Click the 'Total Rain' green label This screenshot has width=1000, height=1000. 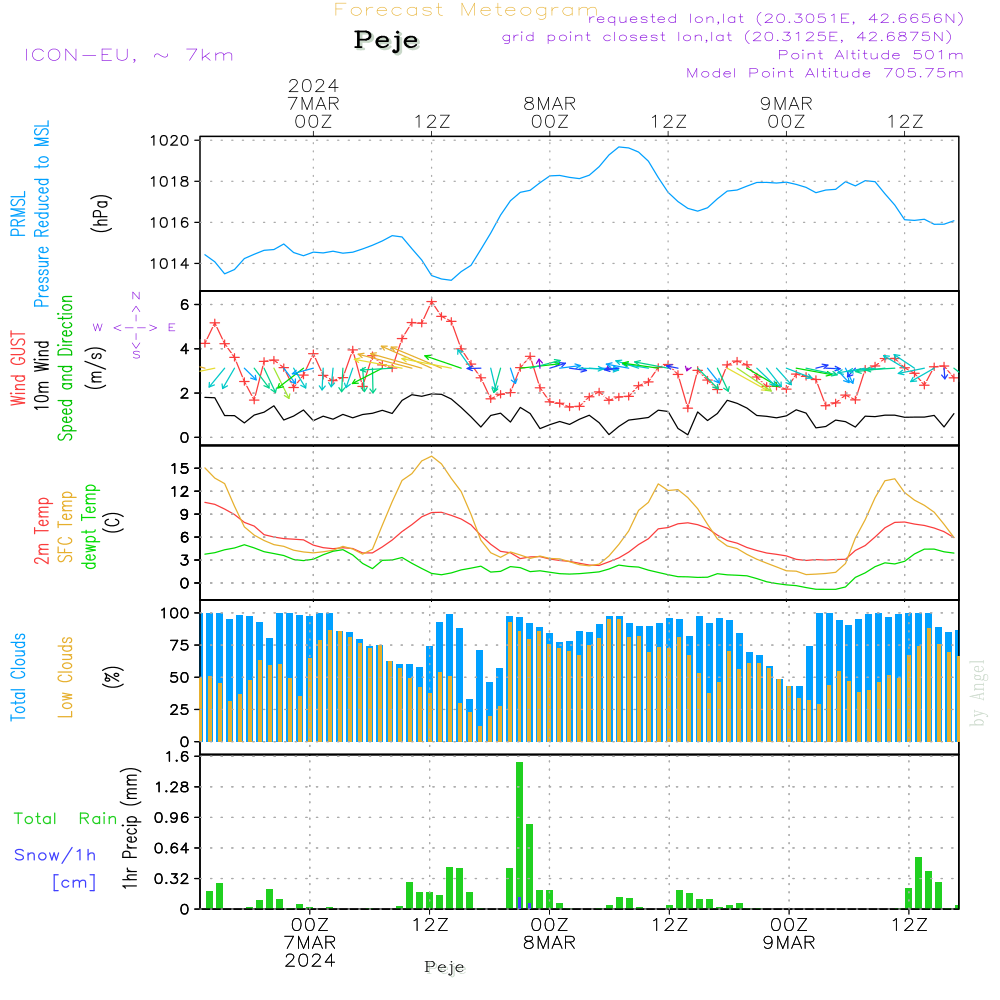[66, 819]
